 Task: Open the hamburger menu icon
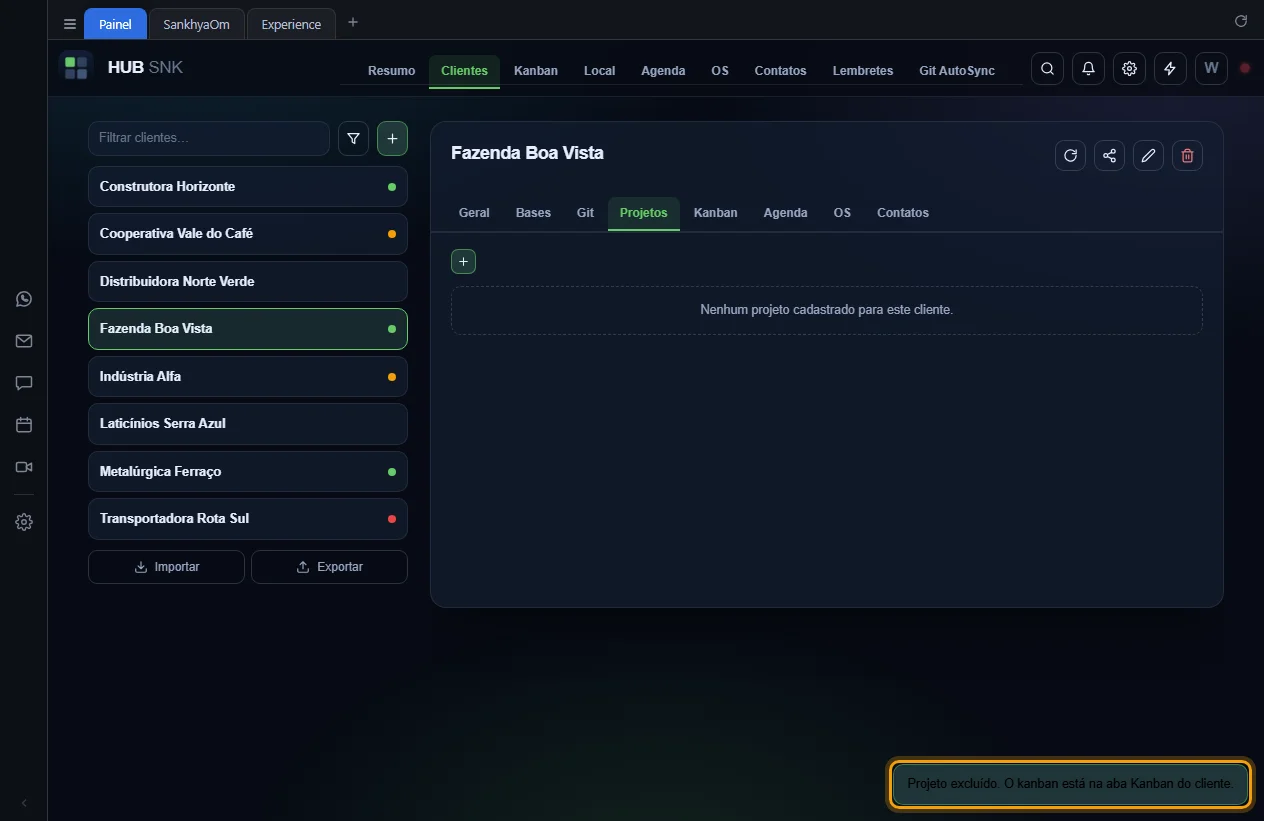69,24
